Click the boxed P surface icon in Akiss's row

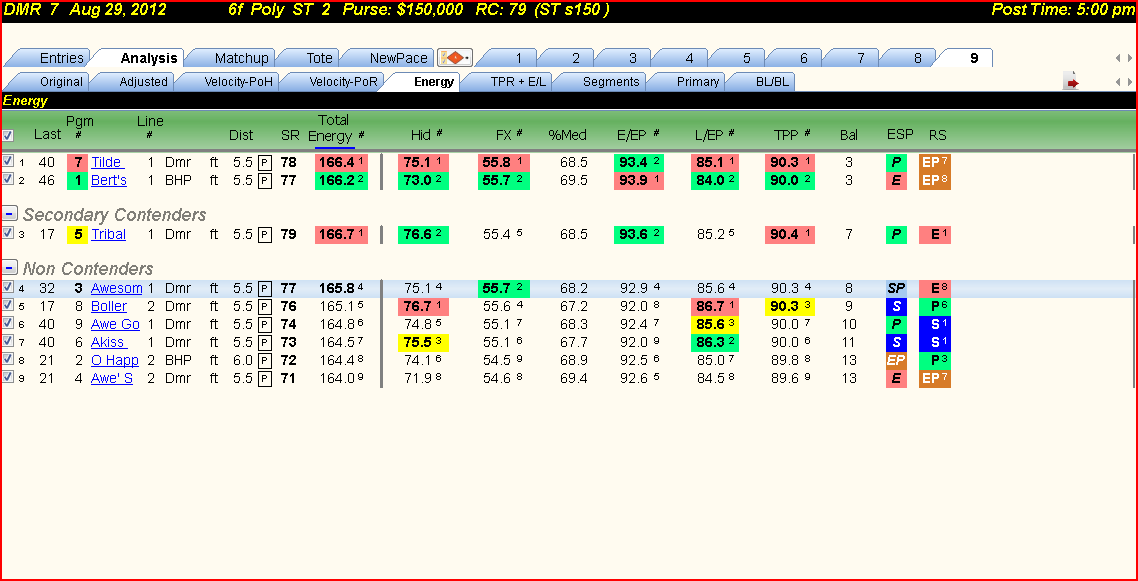click(266, 342)
